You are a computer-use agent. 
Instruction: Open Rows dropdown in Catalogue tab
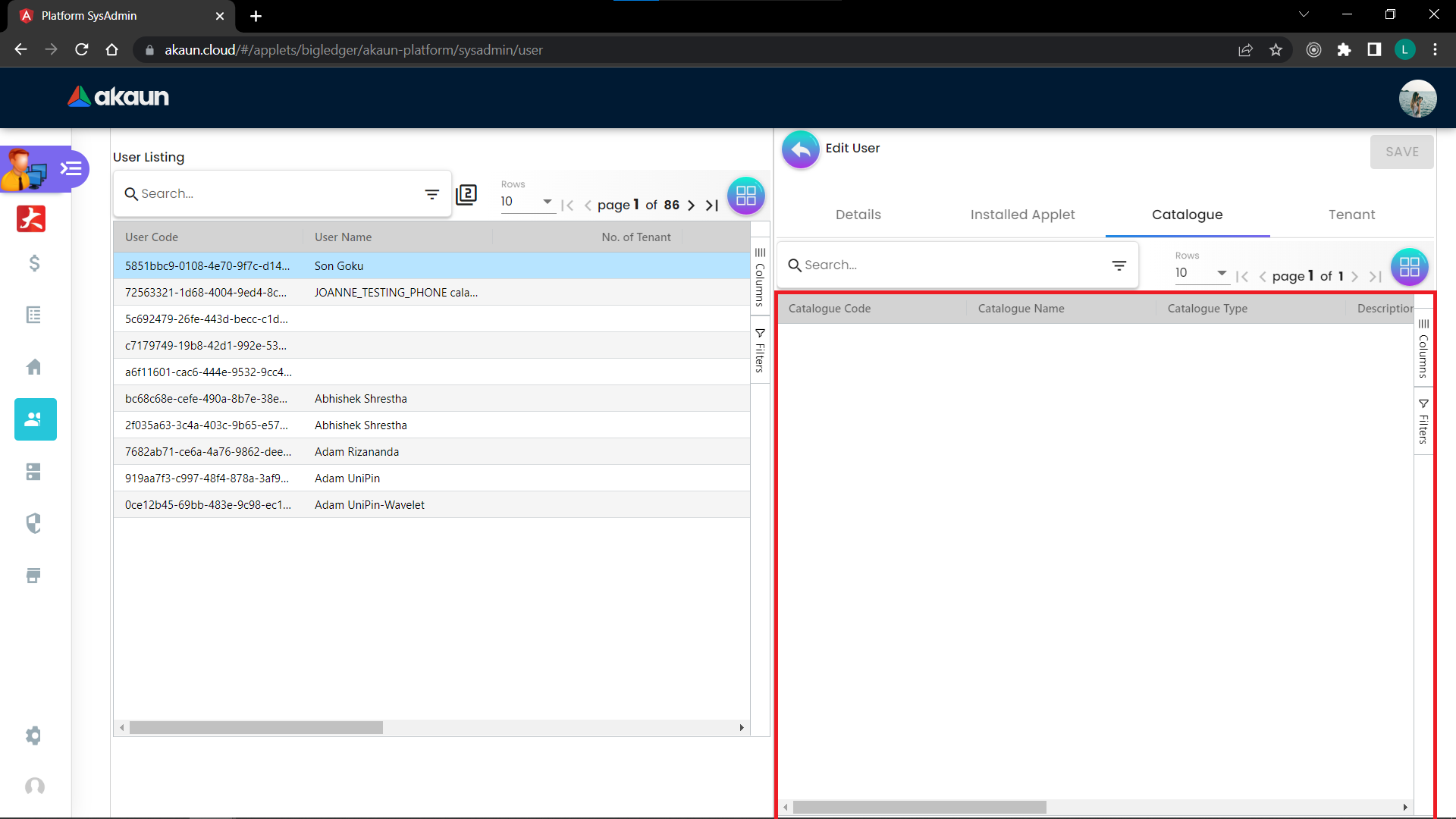(x=1200, y=273)
